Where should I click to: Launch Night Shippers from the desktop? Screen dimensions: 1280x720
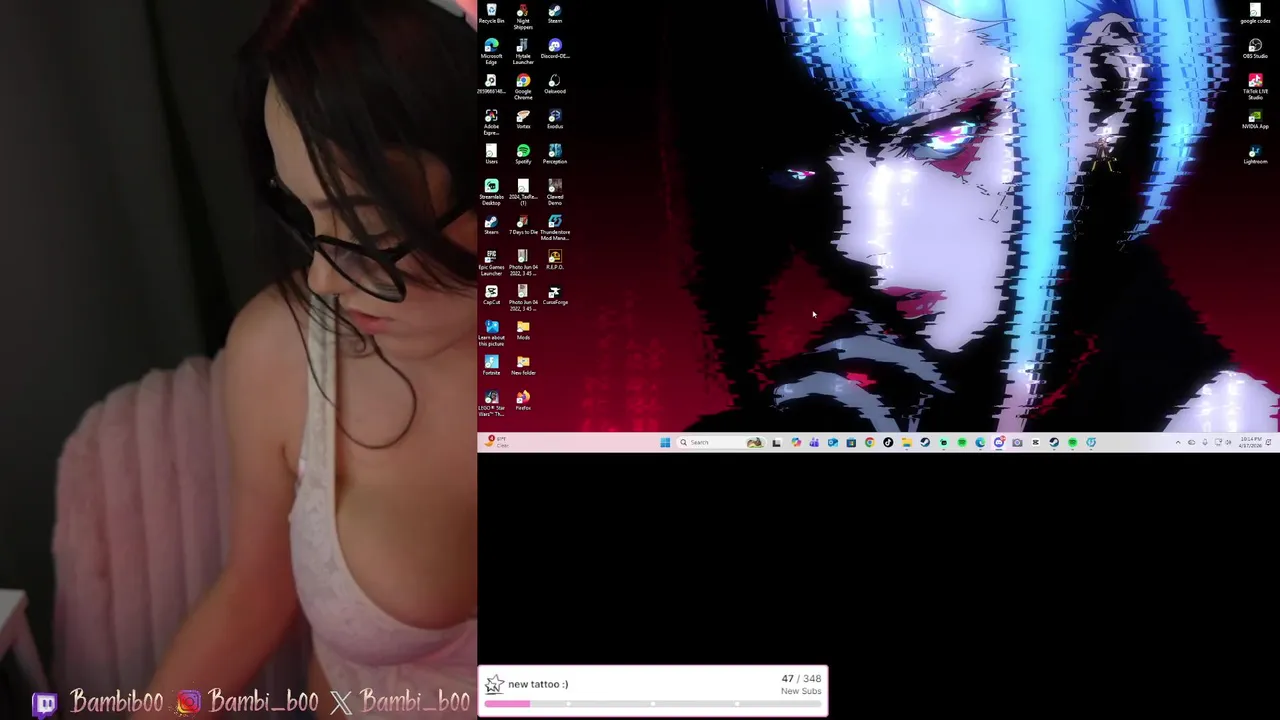(523, 16)
